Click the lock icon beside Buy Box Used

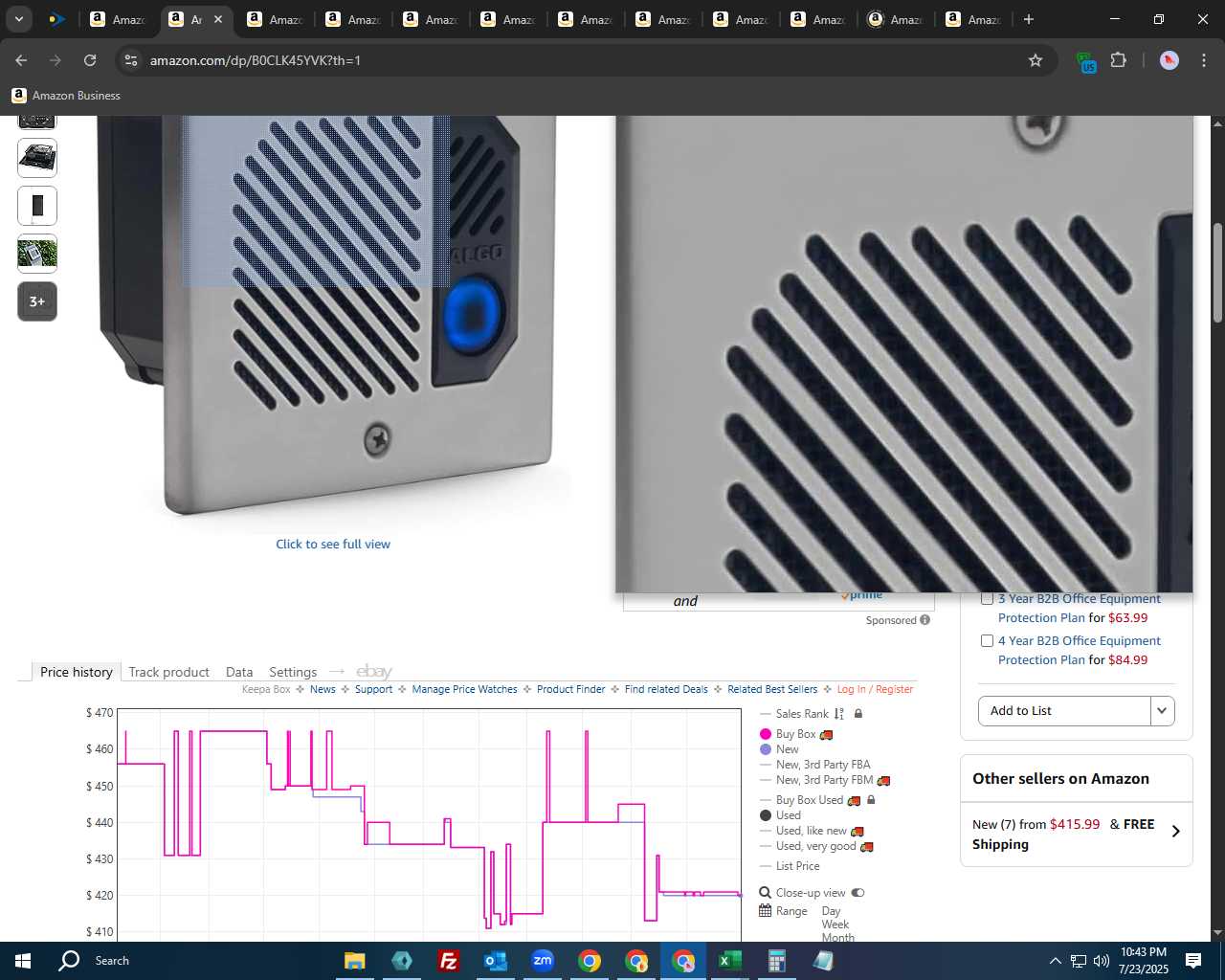pos(871,800)
